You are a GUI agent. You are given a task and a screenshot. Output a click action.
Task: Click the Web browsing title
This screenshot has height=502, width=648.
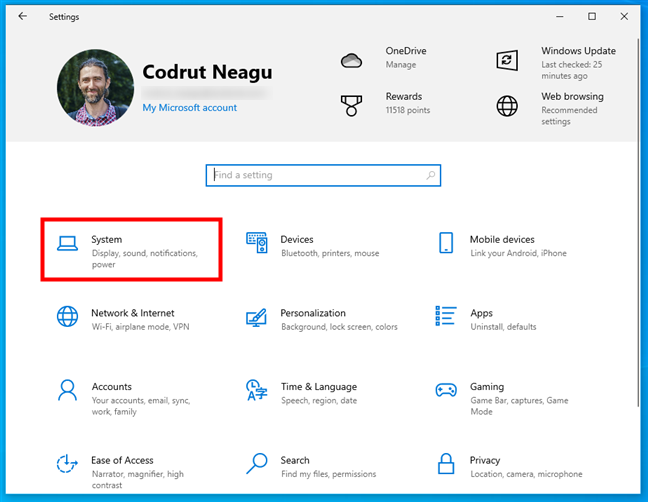[572, 97]
